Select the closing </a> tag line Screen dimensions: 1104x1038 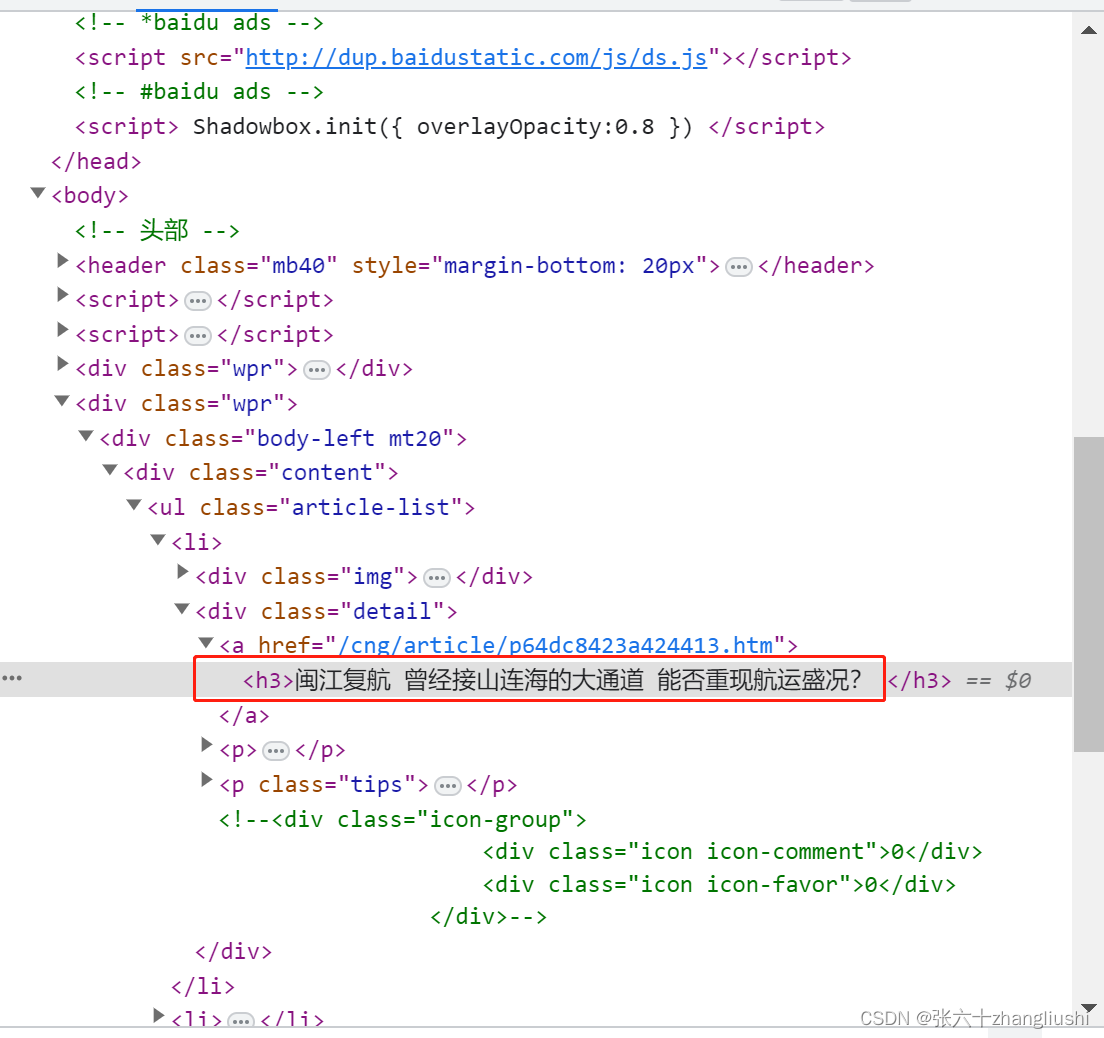pyautogui.click(x=244, y=716)
